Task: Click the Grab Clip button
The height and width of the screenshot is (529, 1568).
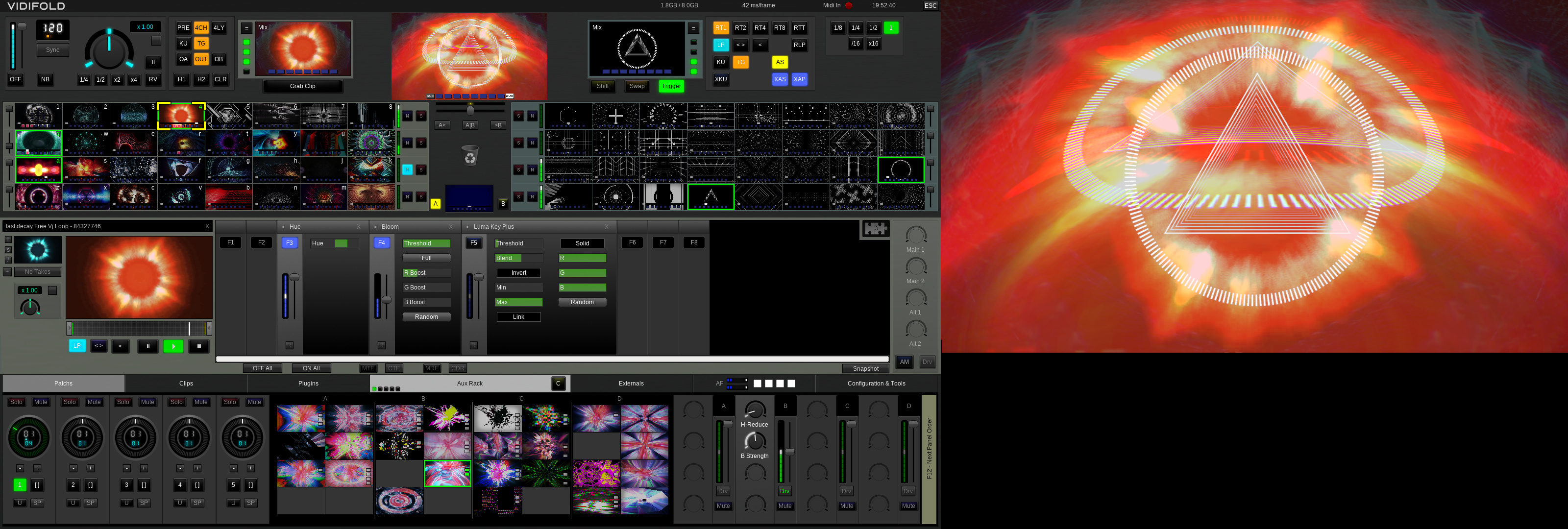Action: point(302,86)
